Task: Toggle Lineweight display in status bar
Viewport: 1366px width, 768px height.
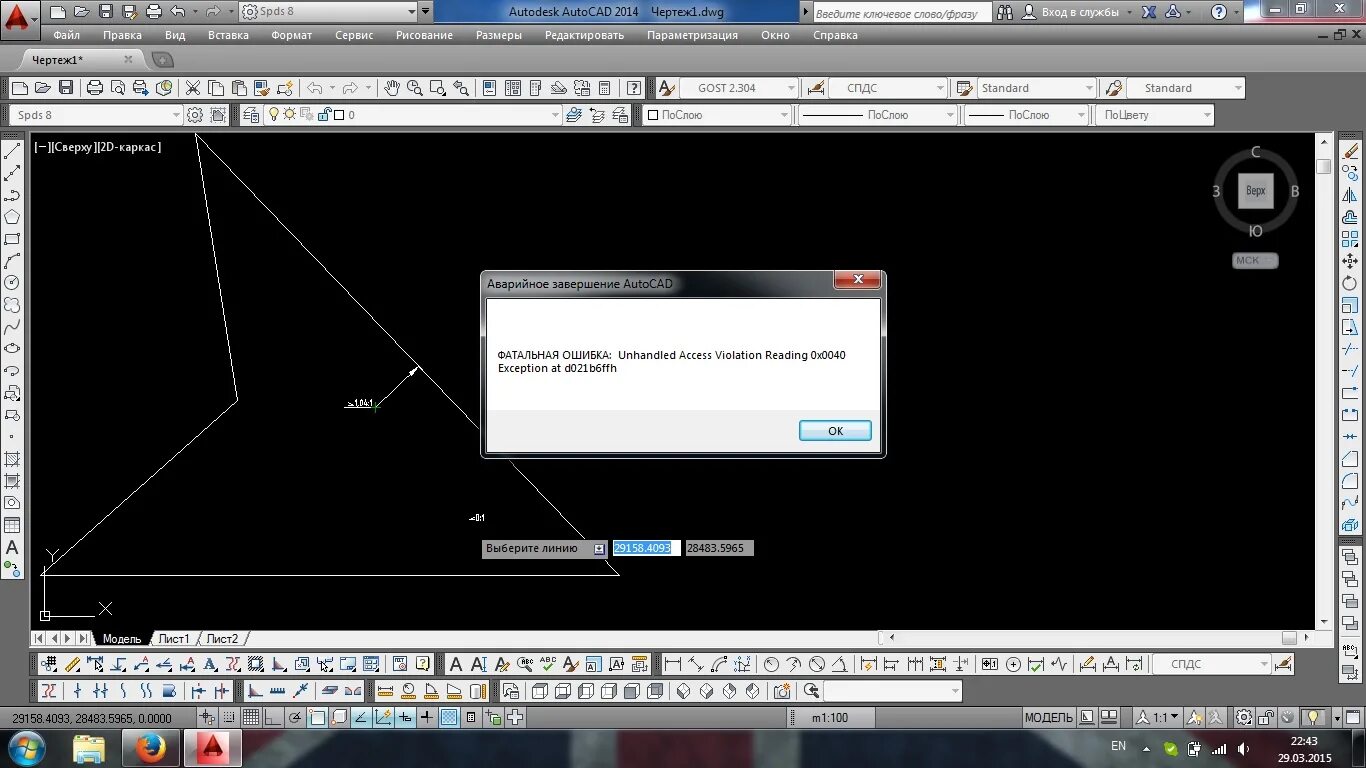Action: pos(427,717)
